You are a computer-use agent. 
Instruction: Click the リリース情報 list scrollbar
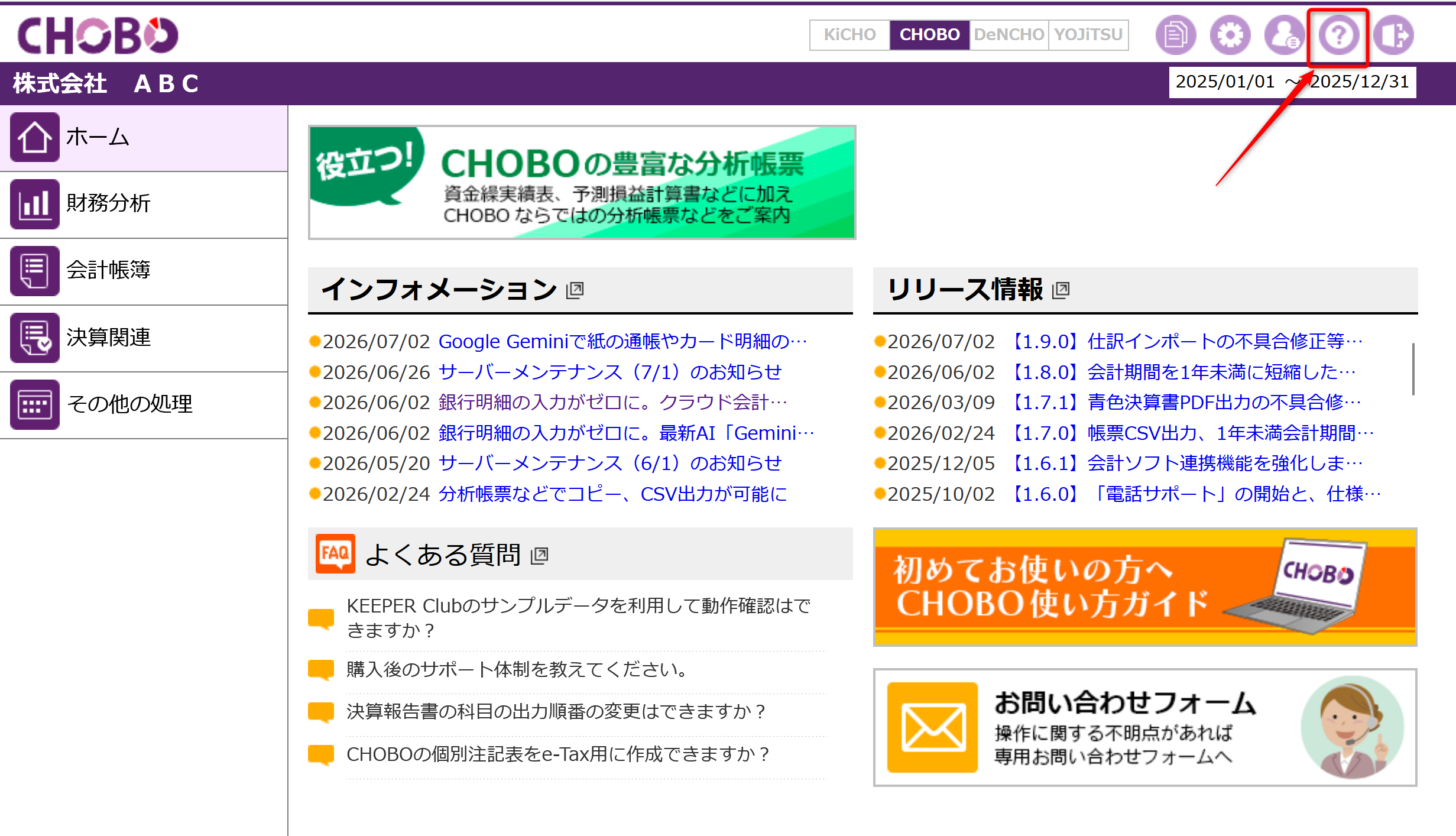click(1413, 369)
